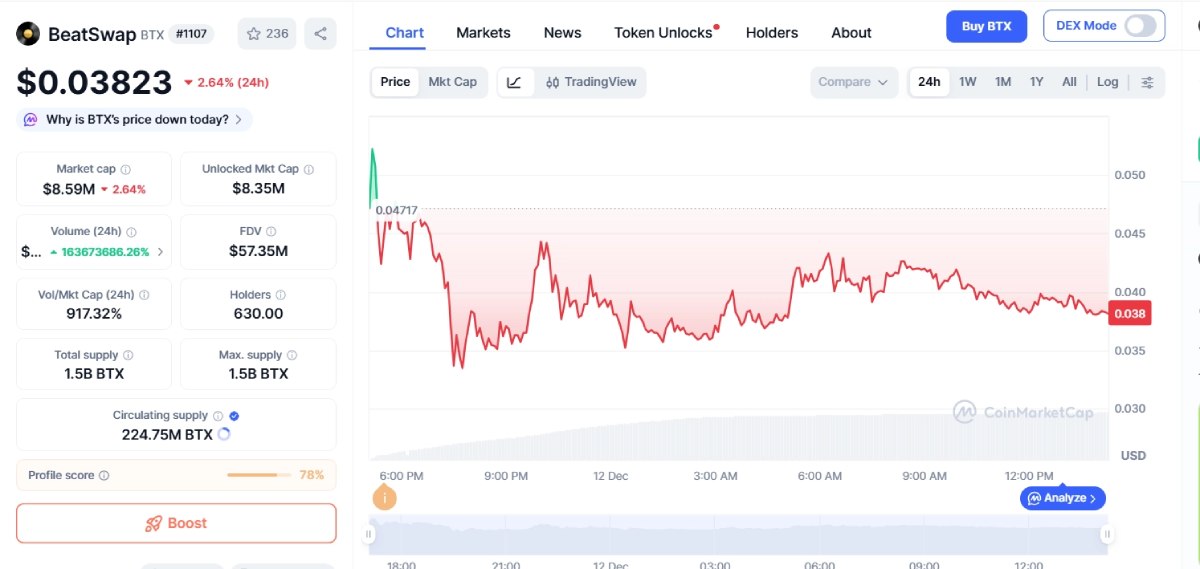Enable Log scale on chart
Screen dimensions: 1200x569
[1107, 82]
